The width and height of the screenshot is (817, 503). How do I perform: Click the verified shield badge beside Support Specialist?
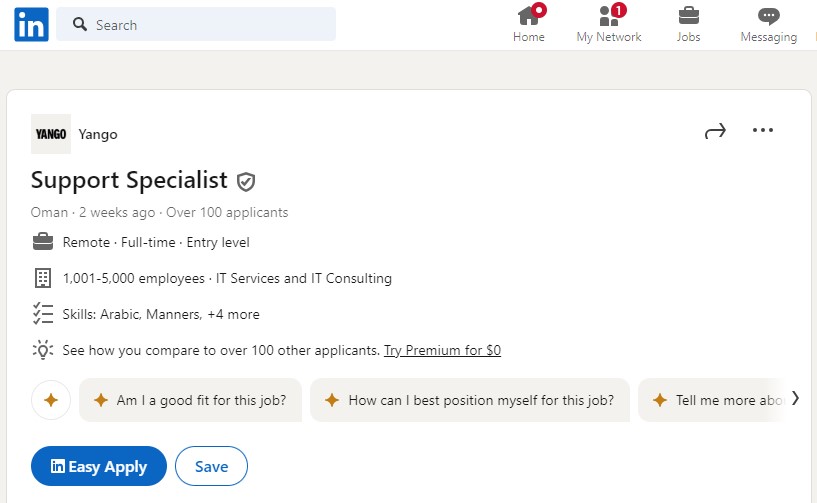(246, 182)
